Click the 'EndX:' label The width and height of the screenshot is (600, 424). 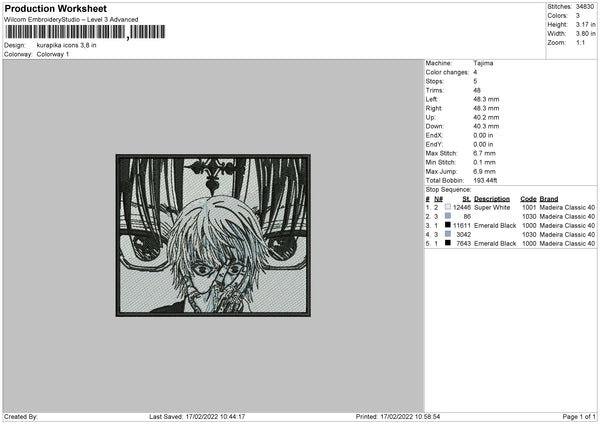pos(434,135)
